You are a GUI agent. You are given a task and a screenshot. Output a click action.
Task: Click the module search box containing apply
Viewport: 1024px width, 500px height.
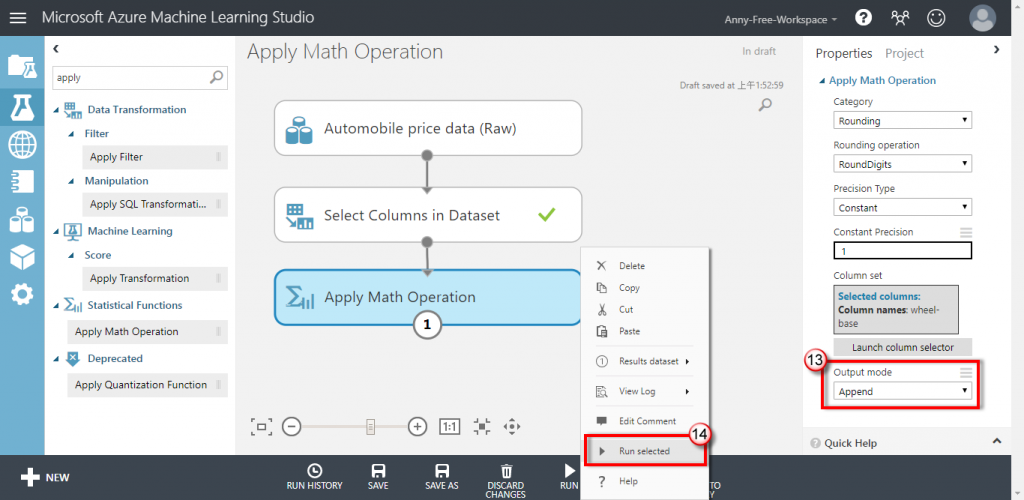click(140, 77)
